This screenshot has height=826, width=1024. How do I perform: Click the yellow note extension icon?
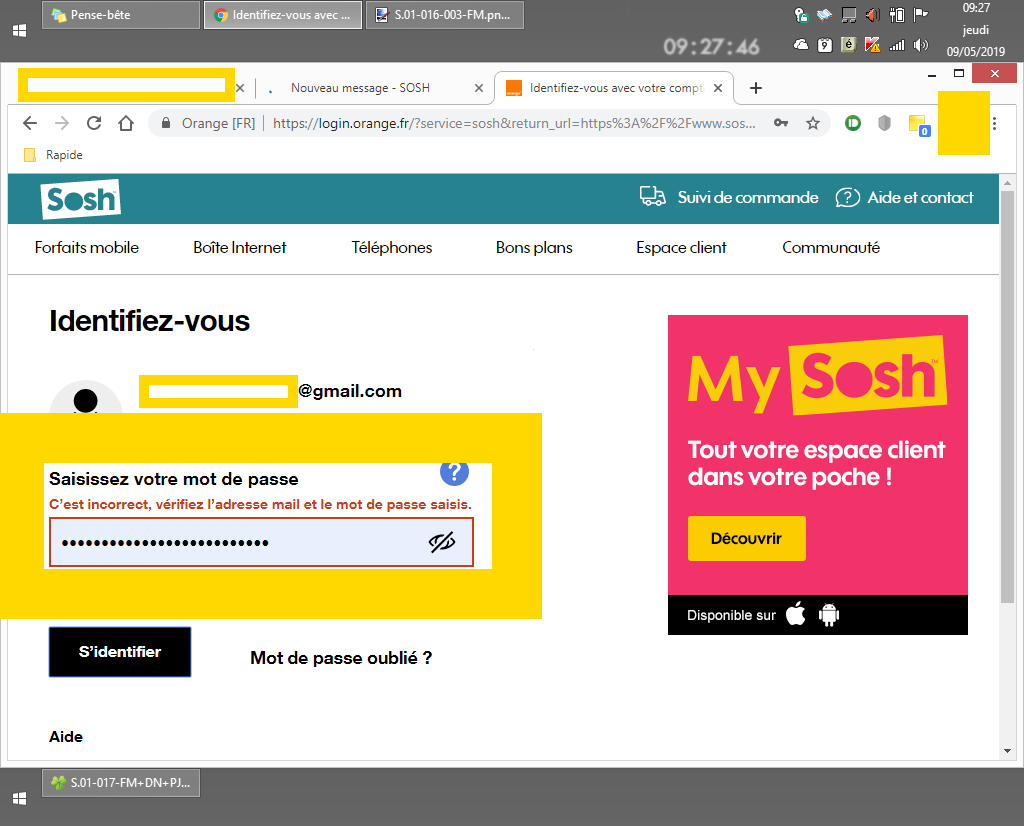pos(918,124)
